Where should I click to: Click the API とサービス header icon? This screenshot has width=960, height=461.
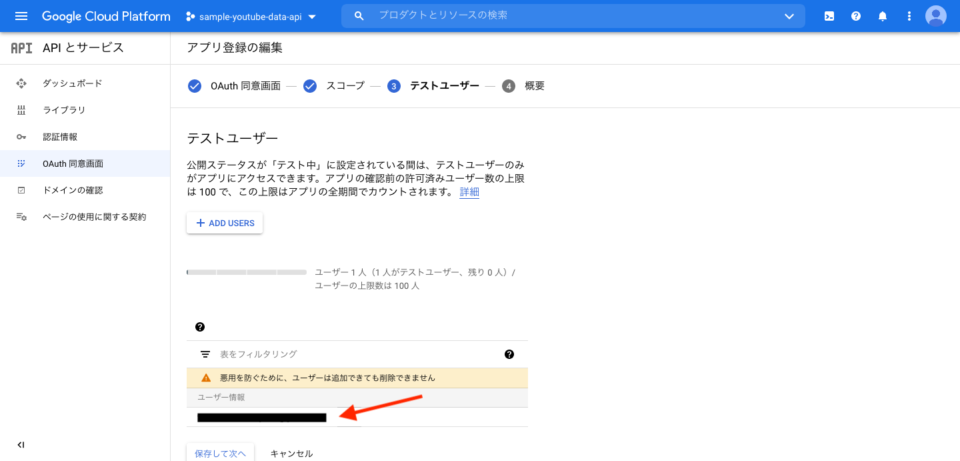click(21, 48)
